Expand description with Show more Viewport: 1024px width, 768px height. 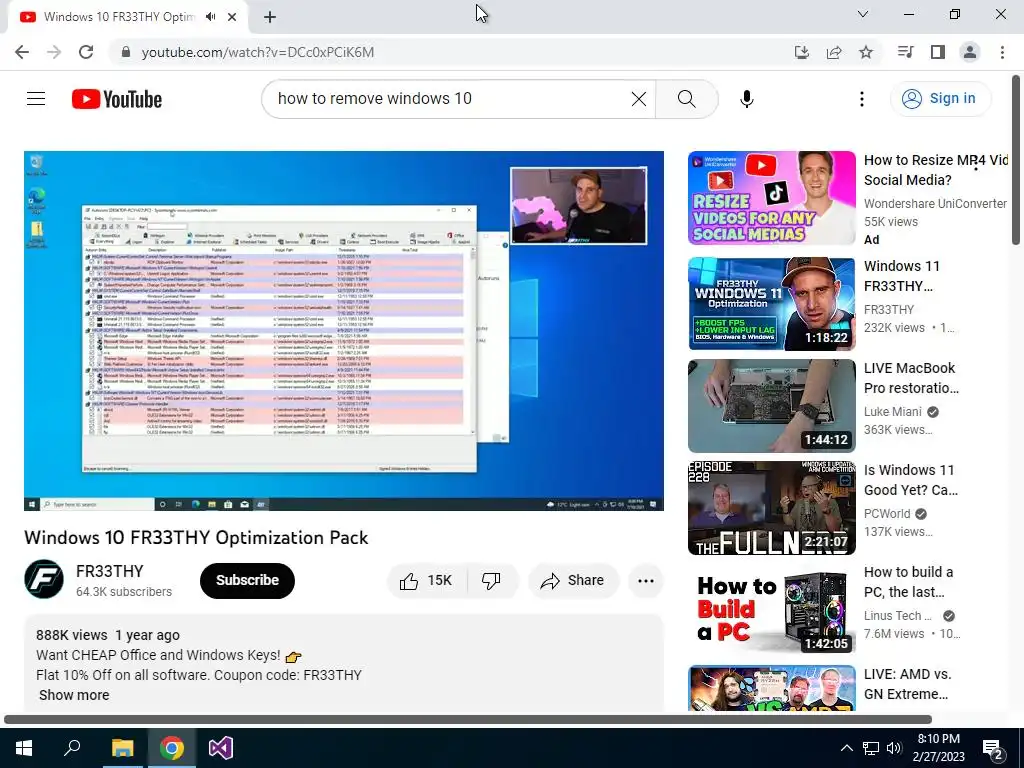tap(74, 696)
